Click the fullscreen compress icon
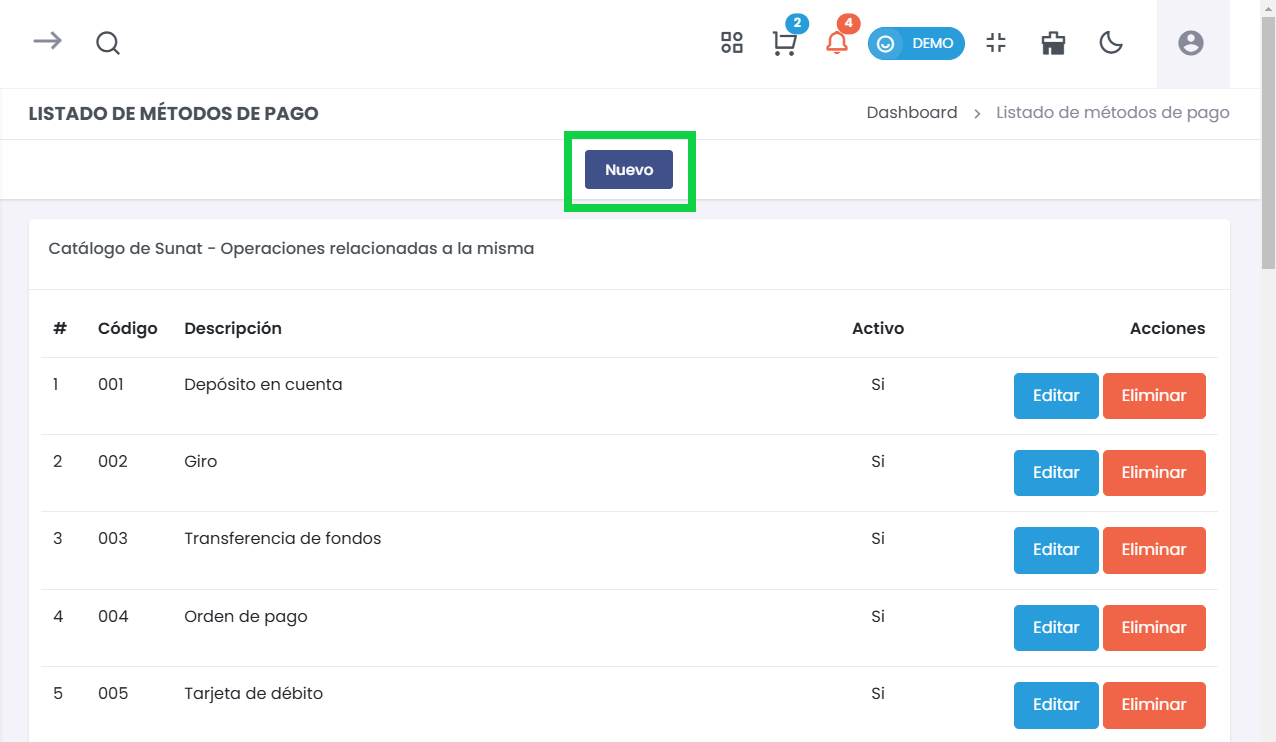The height and width of the screenshot is (742, 1276). coord(996,43)
